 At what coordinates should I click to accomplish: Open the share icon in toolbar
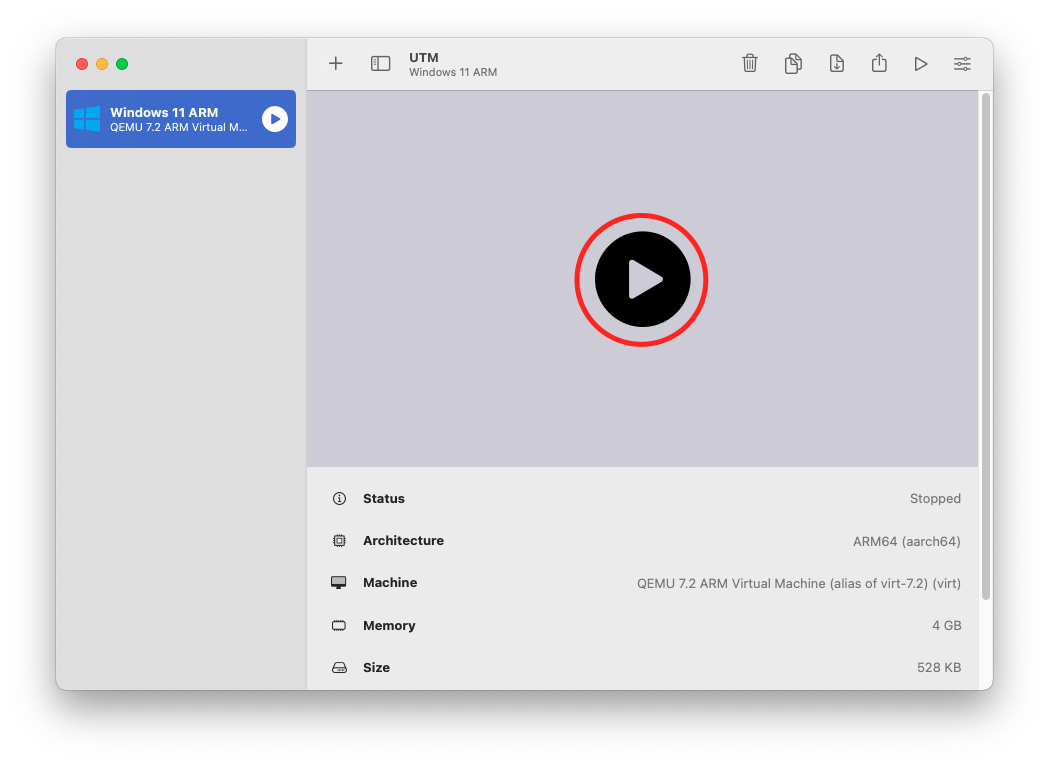point(879,63)
